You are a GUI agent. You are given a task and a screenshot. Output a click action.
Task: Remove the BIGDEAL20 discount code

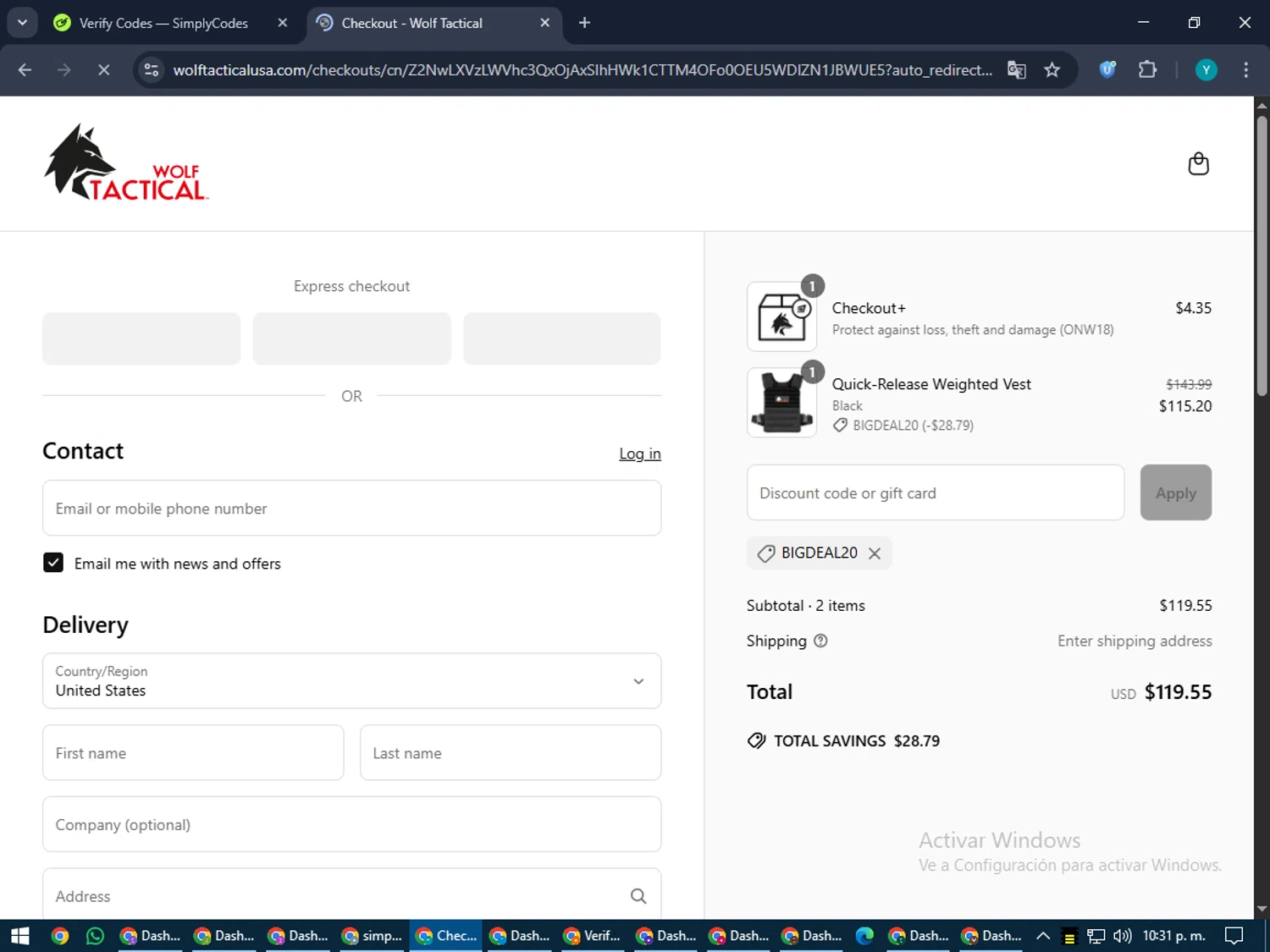(x=875, y=553)
